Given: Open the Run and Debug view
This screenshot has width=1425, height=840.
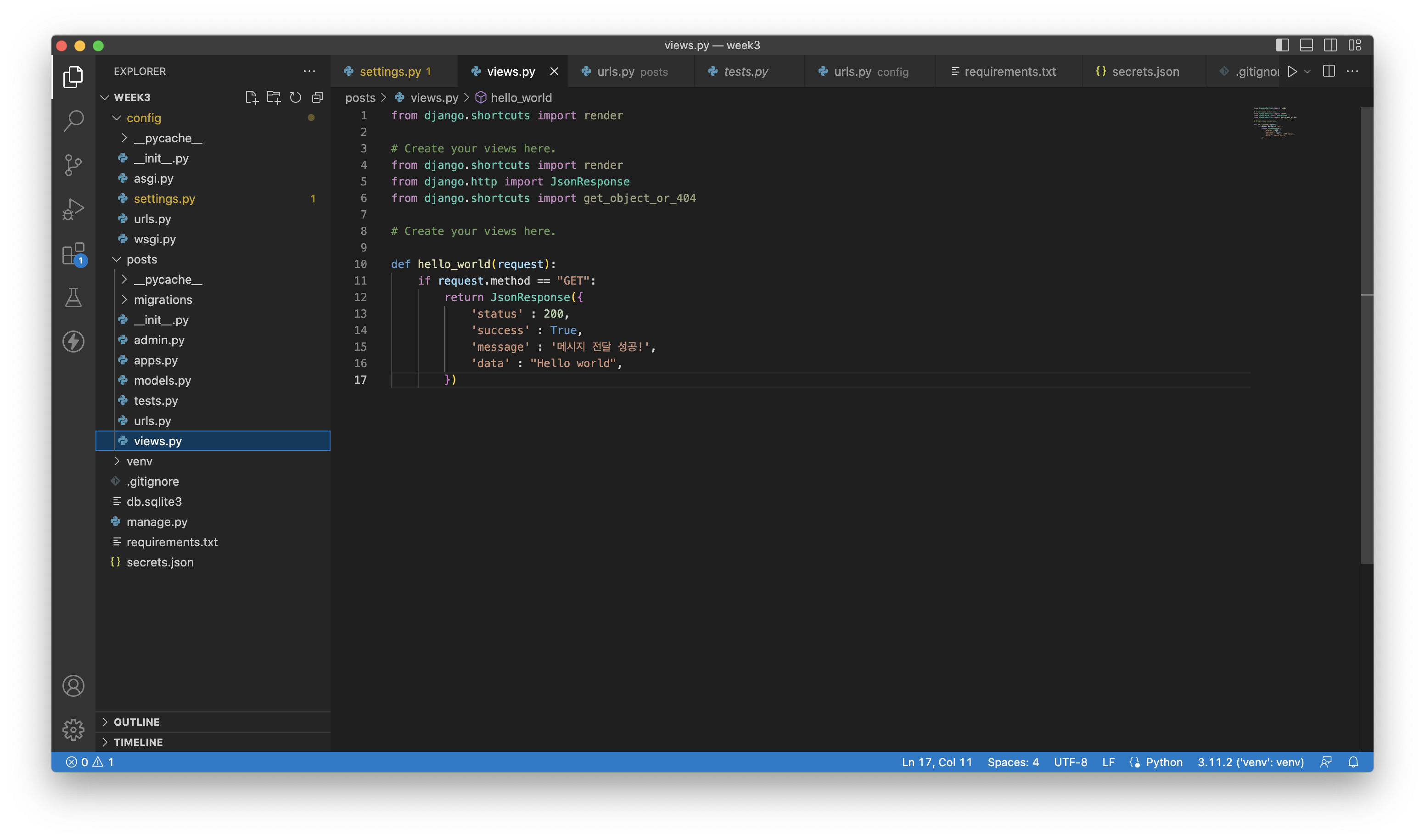Looking at the screenshot, I should [73, 209].
